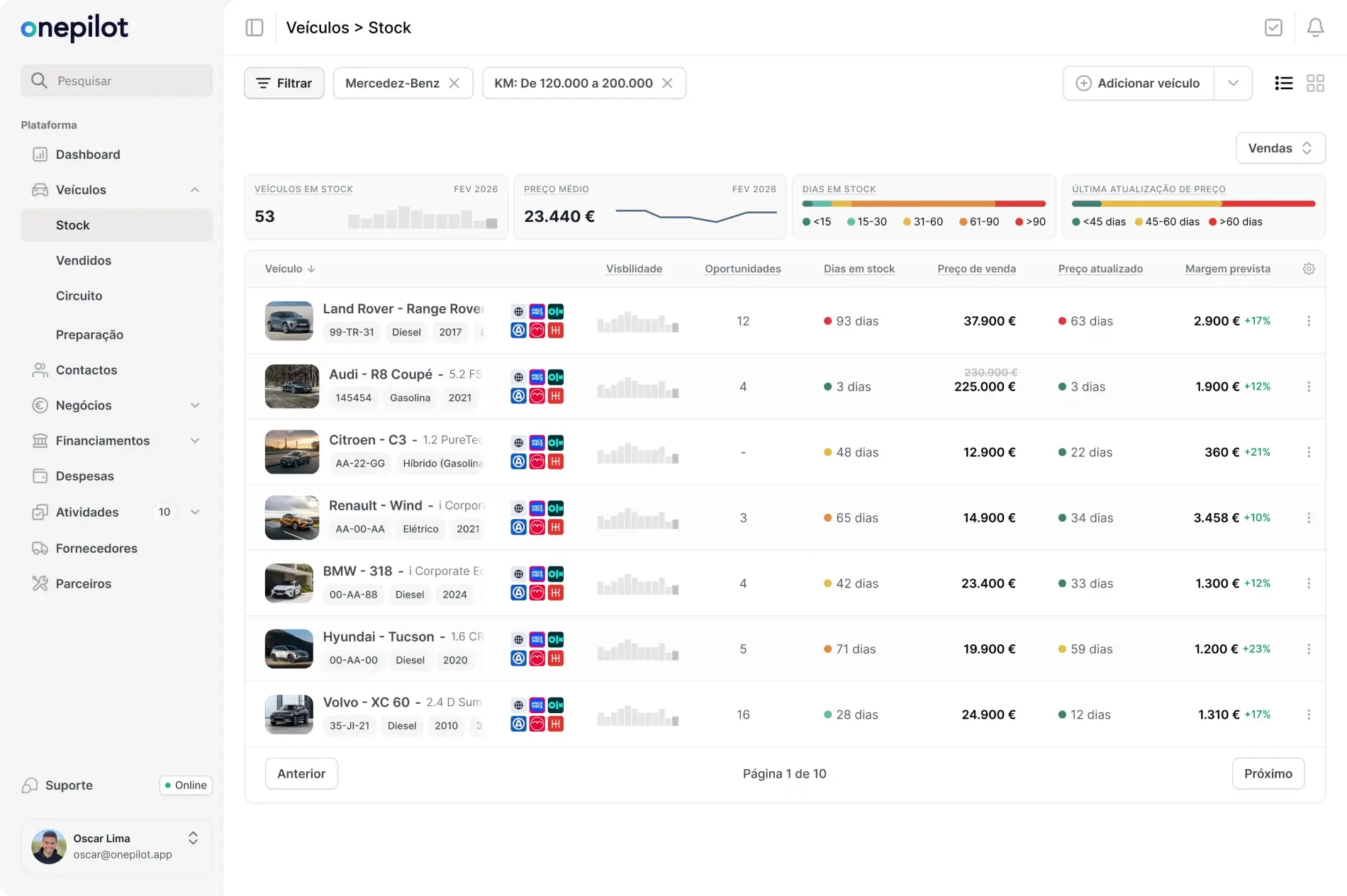Toggle the sidebar collapse icon

coord(255,28)
